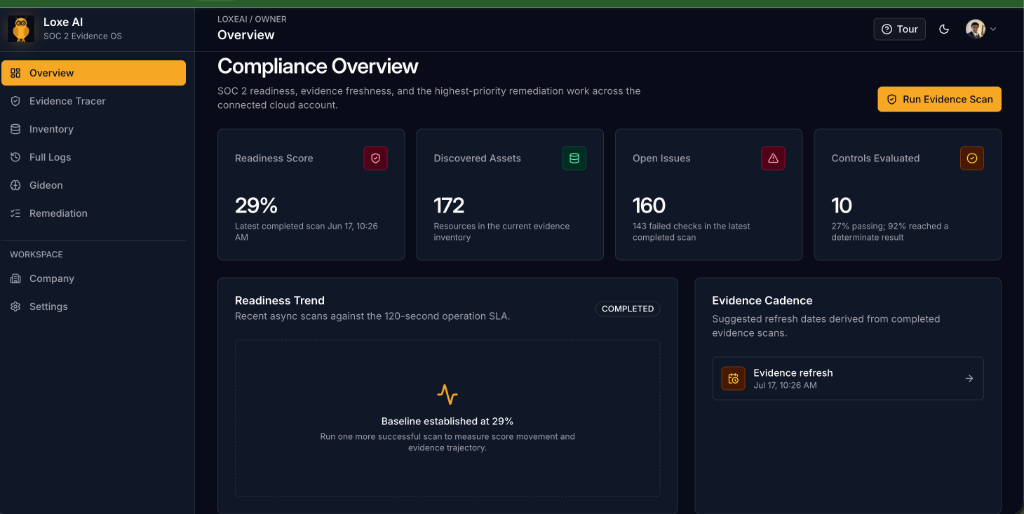Click the Controls Evaluated checkmark icon
1024x514 pixels.
click(972, 158)
